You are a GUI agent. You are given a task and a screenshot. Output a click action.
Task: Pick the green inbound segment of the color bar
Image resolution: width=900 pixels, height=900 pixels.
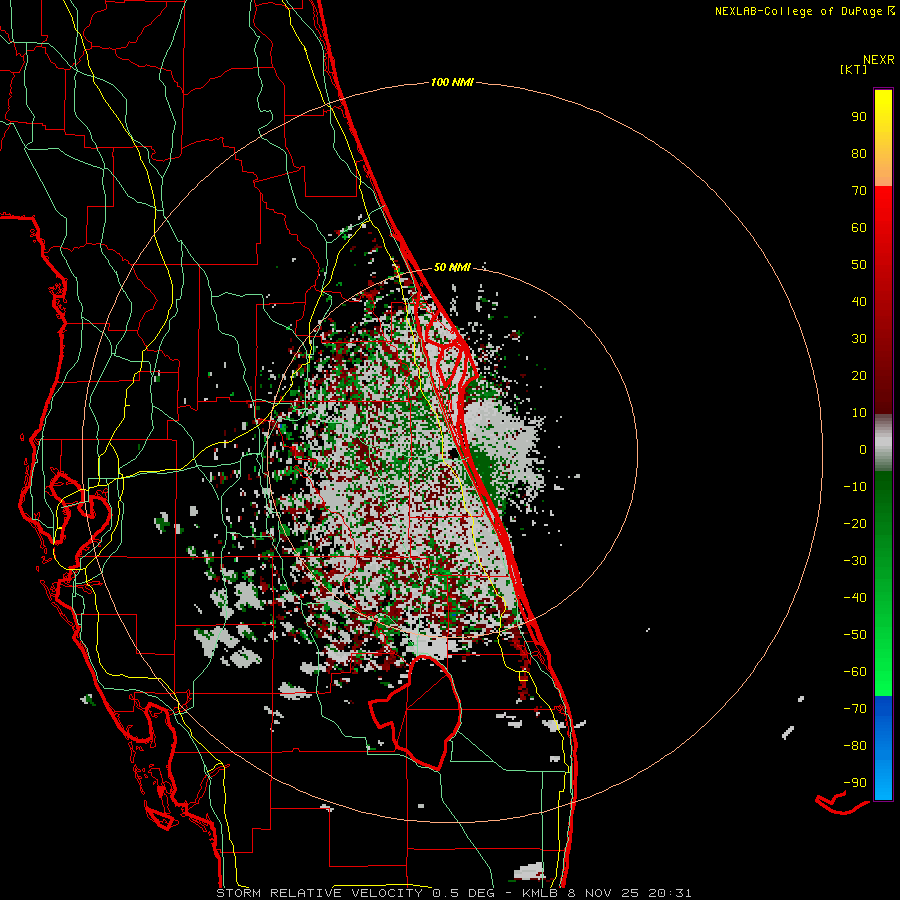[x=883, y=584]
